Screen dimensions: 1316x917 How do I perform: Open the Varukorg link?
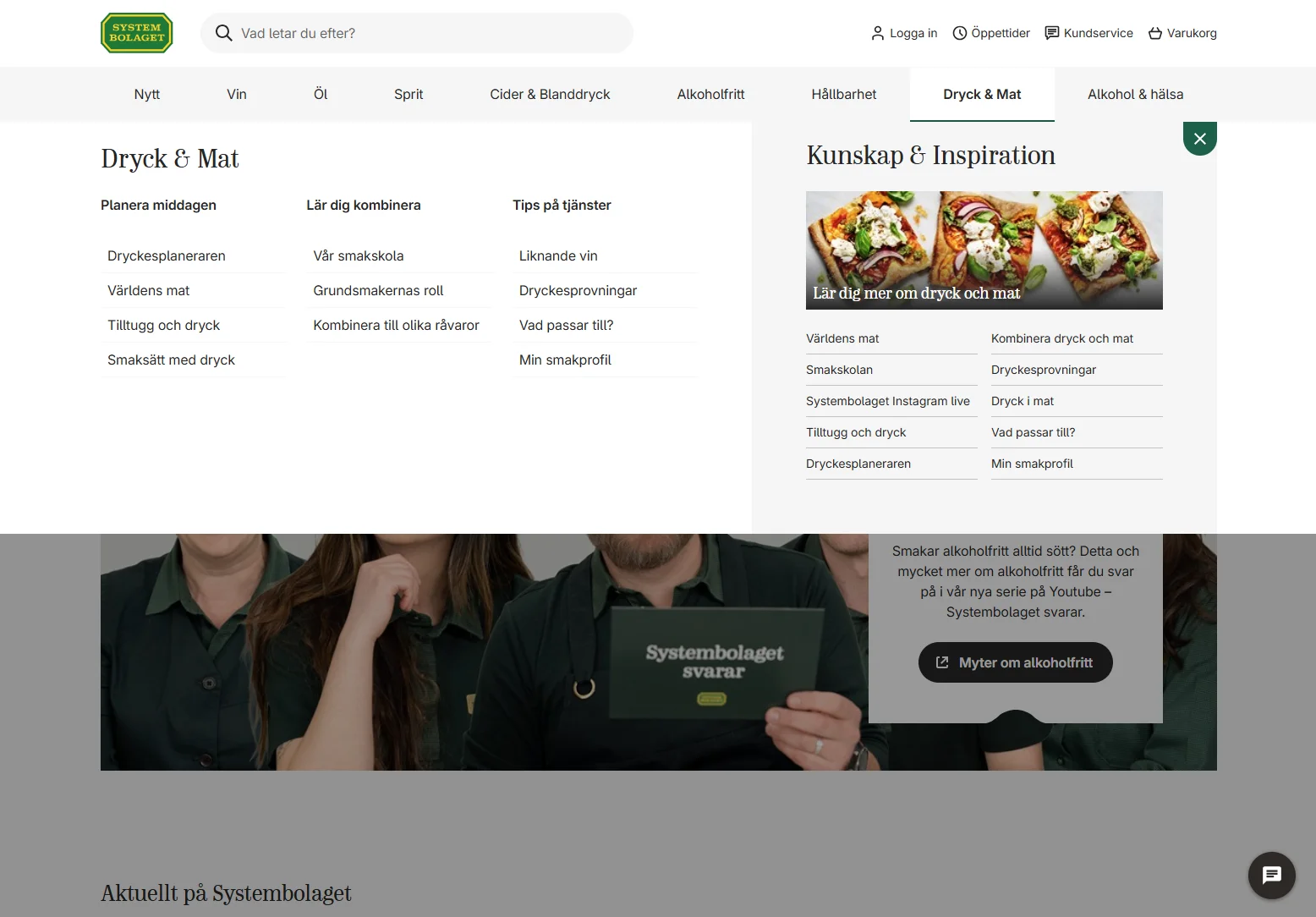[1182, 33]
